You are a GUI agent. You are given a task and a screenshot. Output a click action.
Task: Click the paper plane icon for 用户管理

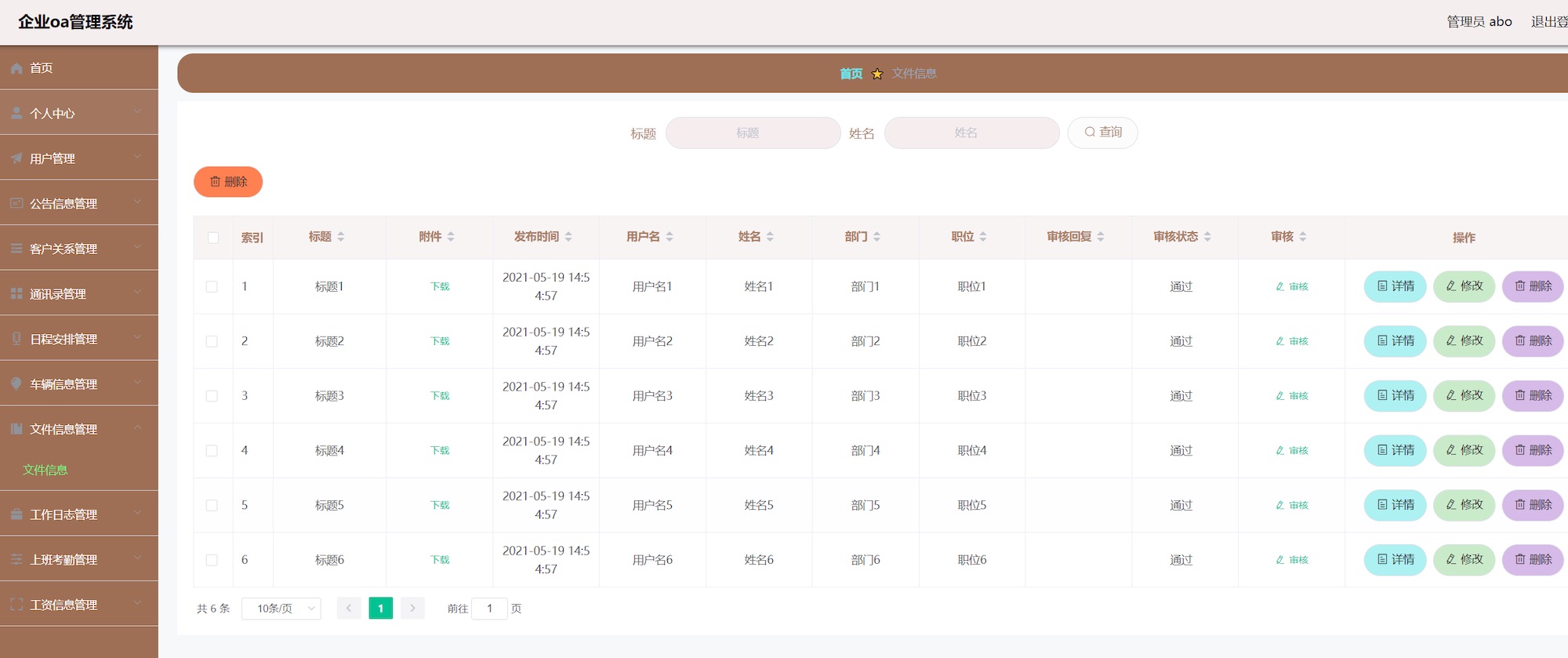[16, 158]
